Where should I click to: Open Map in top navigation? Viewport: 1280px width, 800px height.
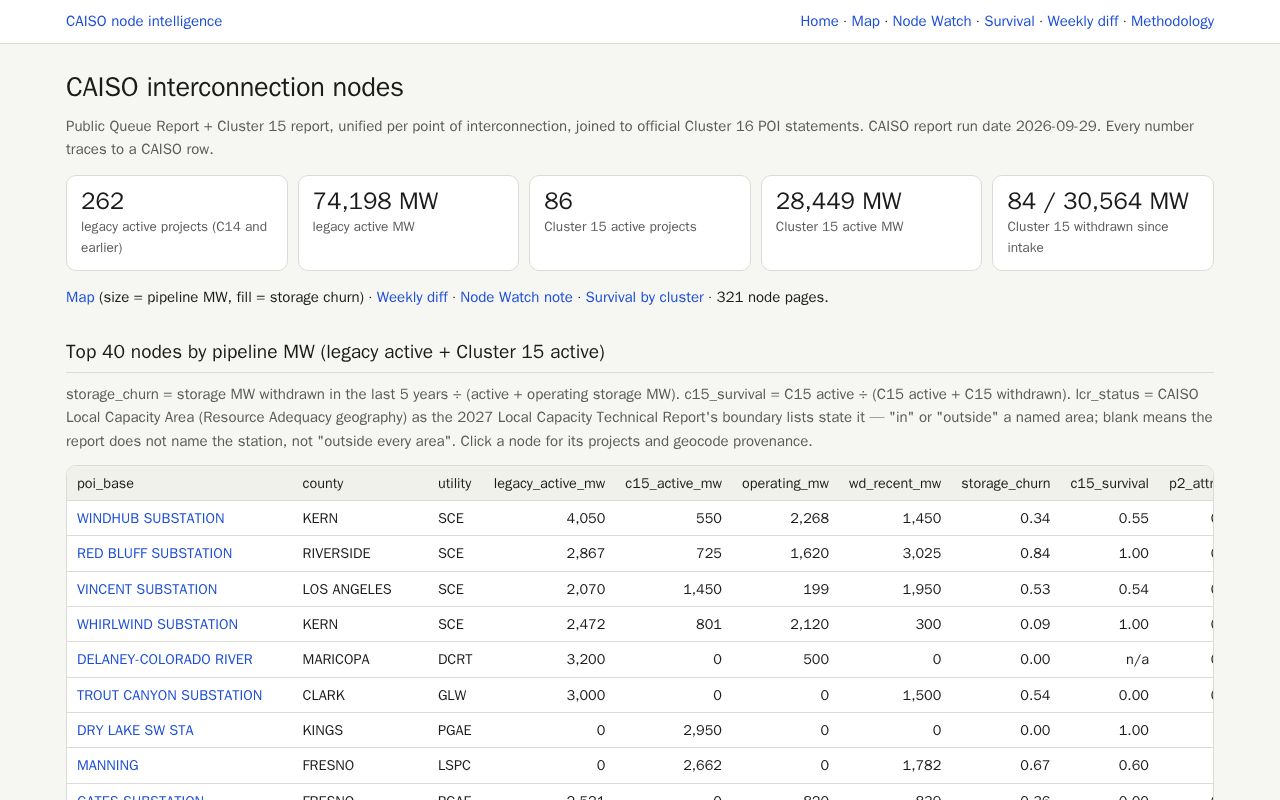(x=865, y=21)
